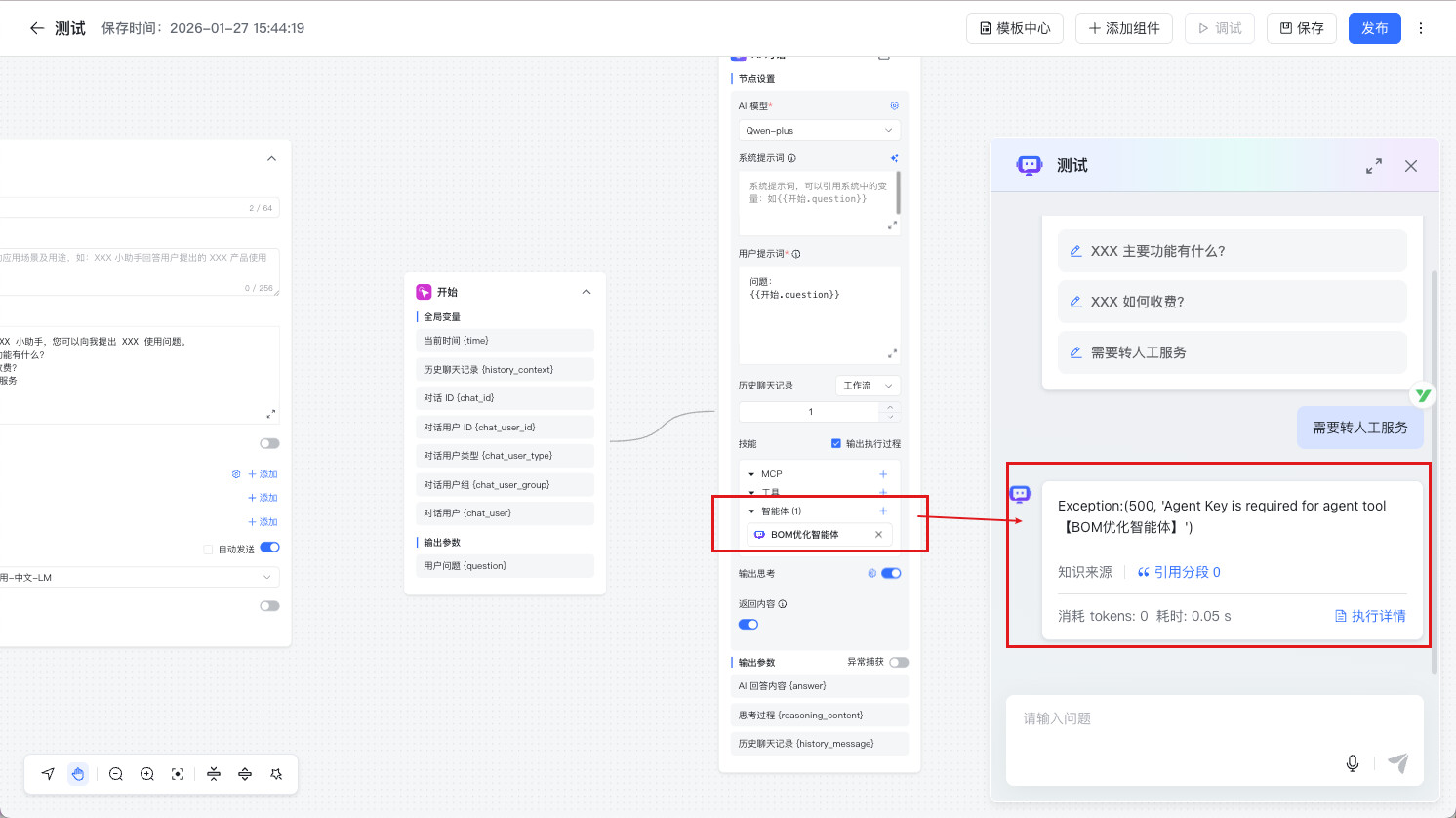This screenshot has width=1456, height=818.
Task: Collapse the 开始 node panel
Action: point(586,292)
